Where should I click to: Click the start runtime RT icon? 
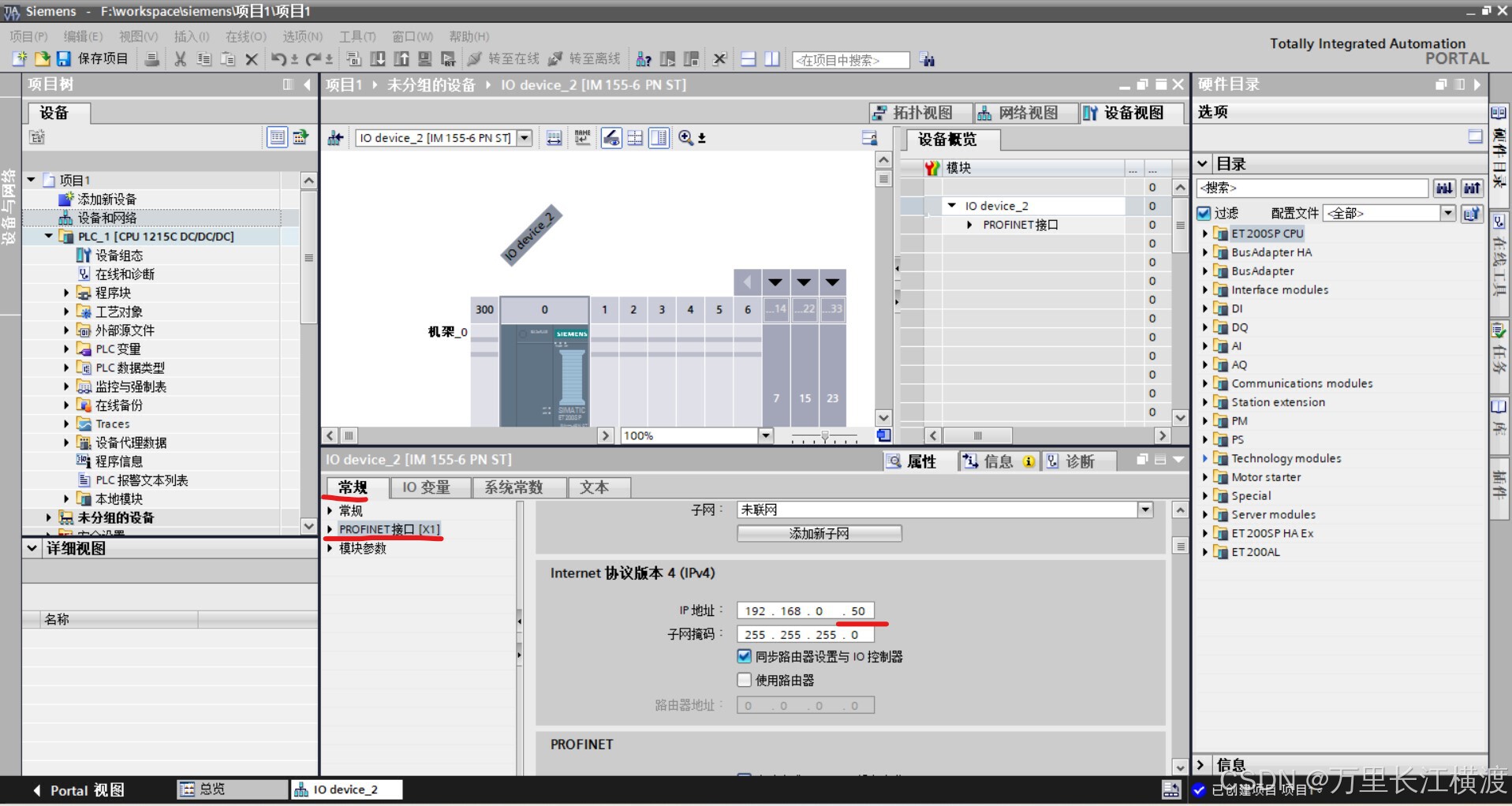pyautogui.click(x=448, y=59)
